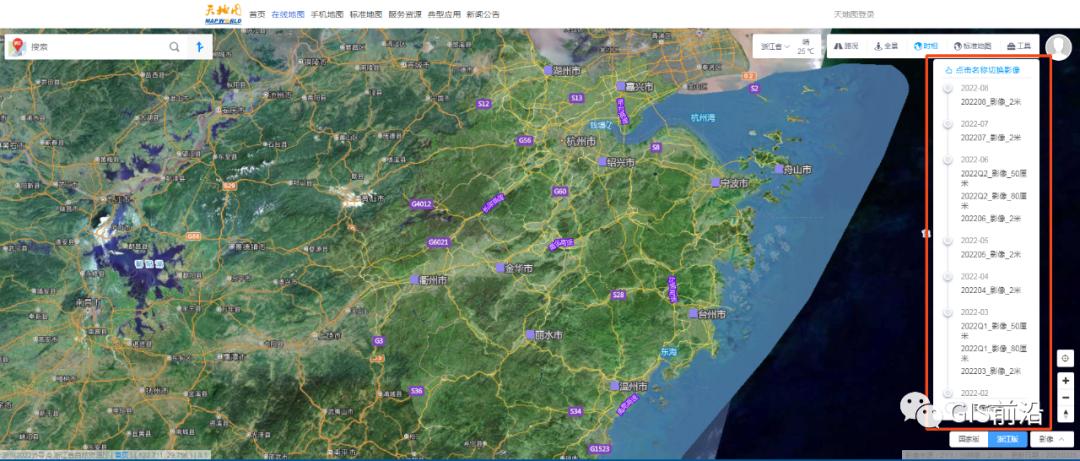Click the 路况 traffic road icon

point(839,46)
